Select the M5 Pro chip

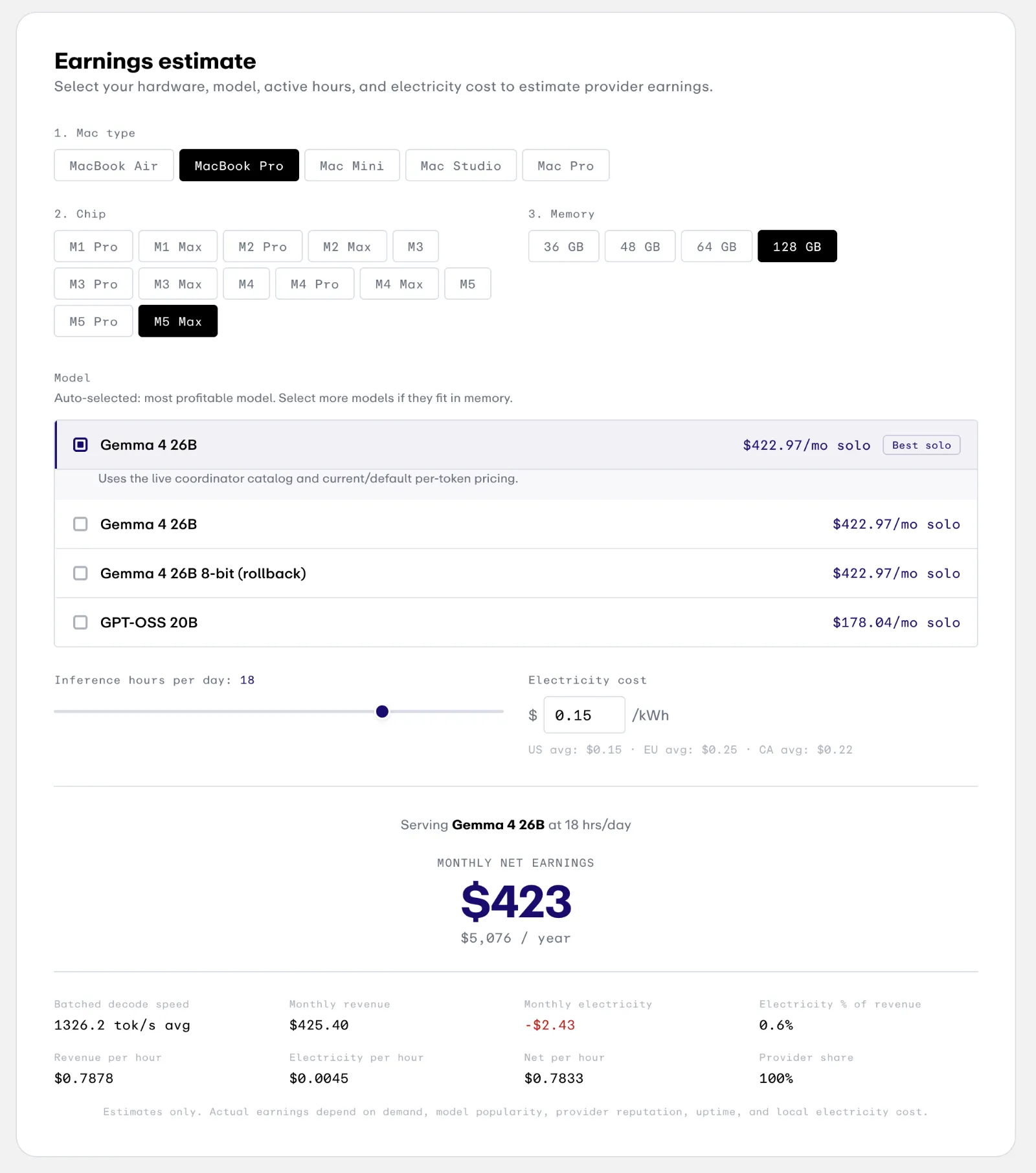click(93, 322)
